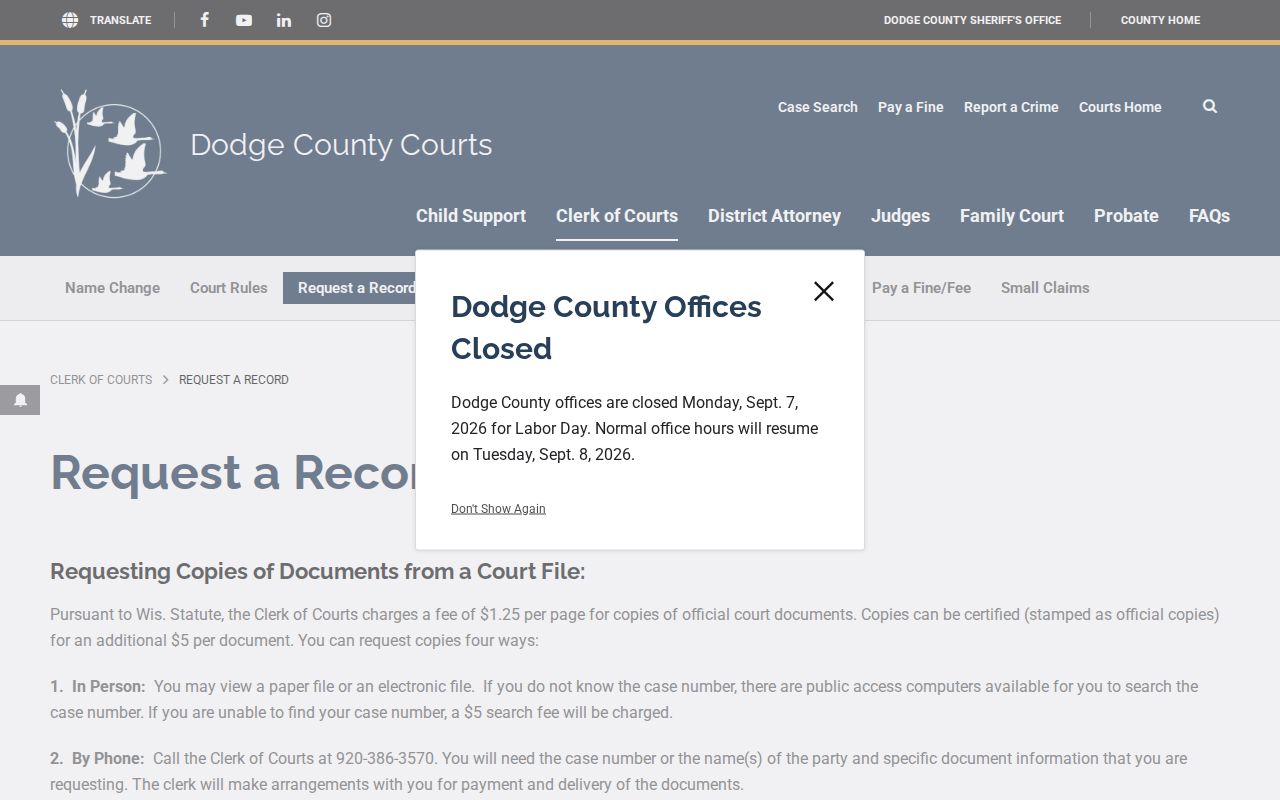
Task: Close the Offices Closed popup
Action: tap(824, 291)
